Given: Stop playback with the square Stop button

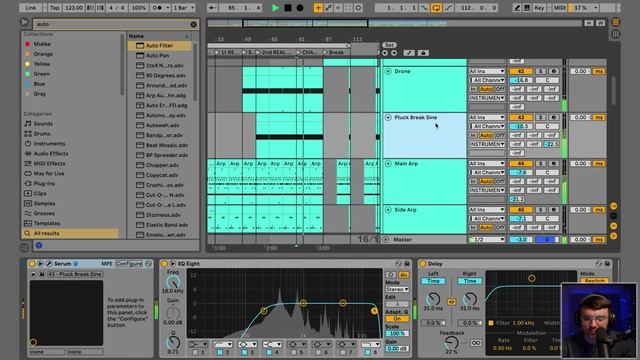Looking at the screenshot, I should (x=288, y=8).
